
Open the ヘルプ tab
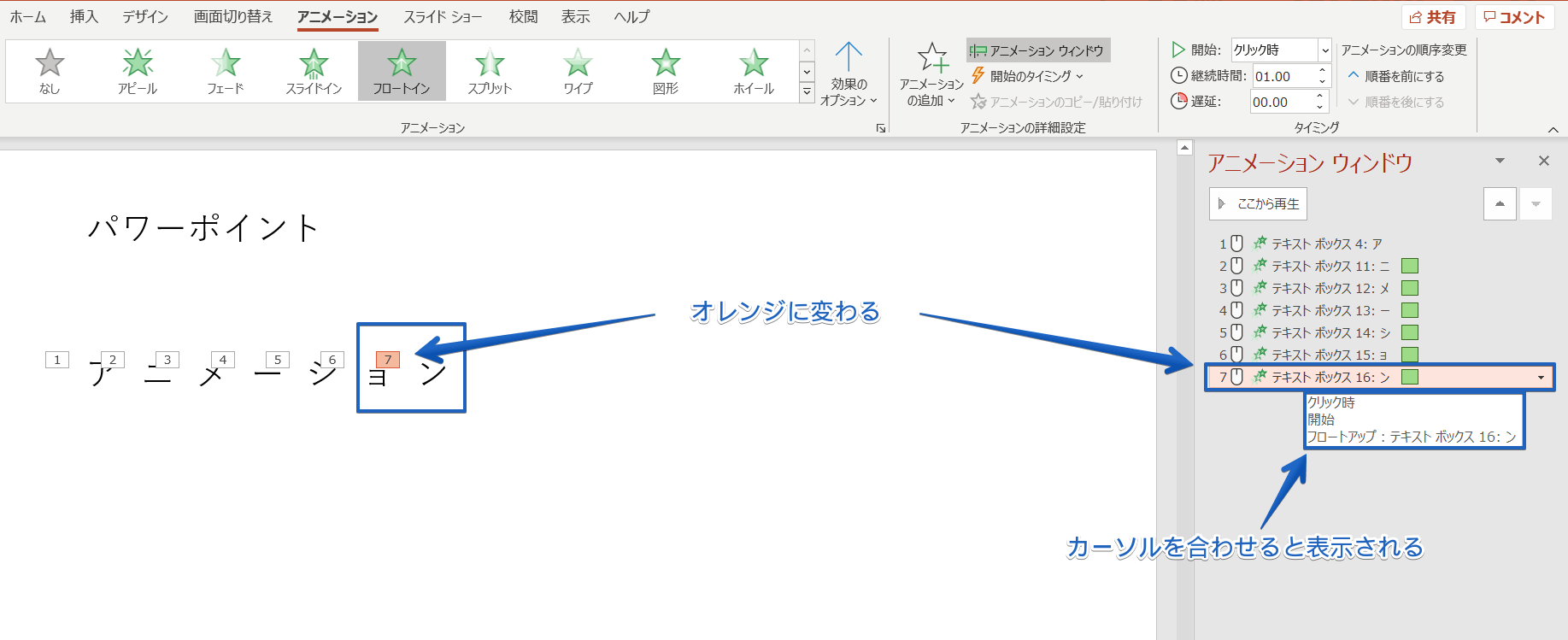tap(631, 17)
